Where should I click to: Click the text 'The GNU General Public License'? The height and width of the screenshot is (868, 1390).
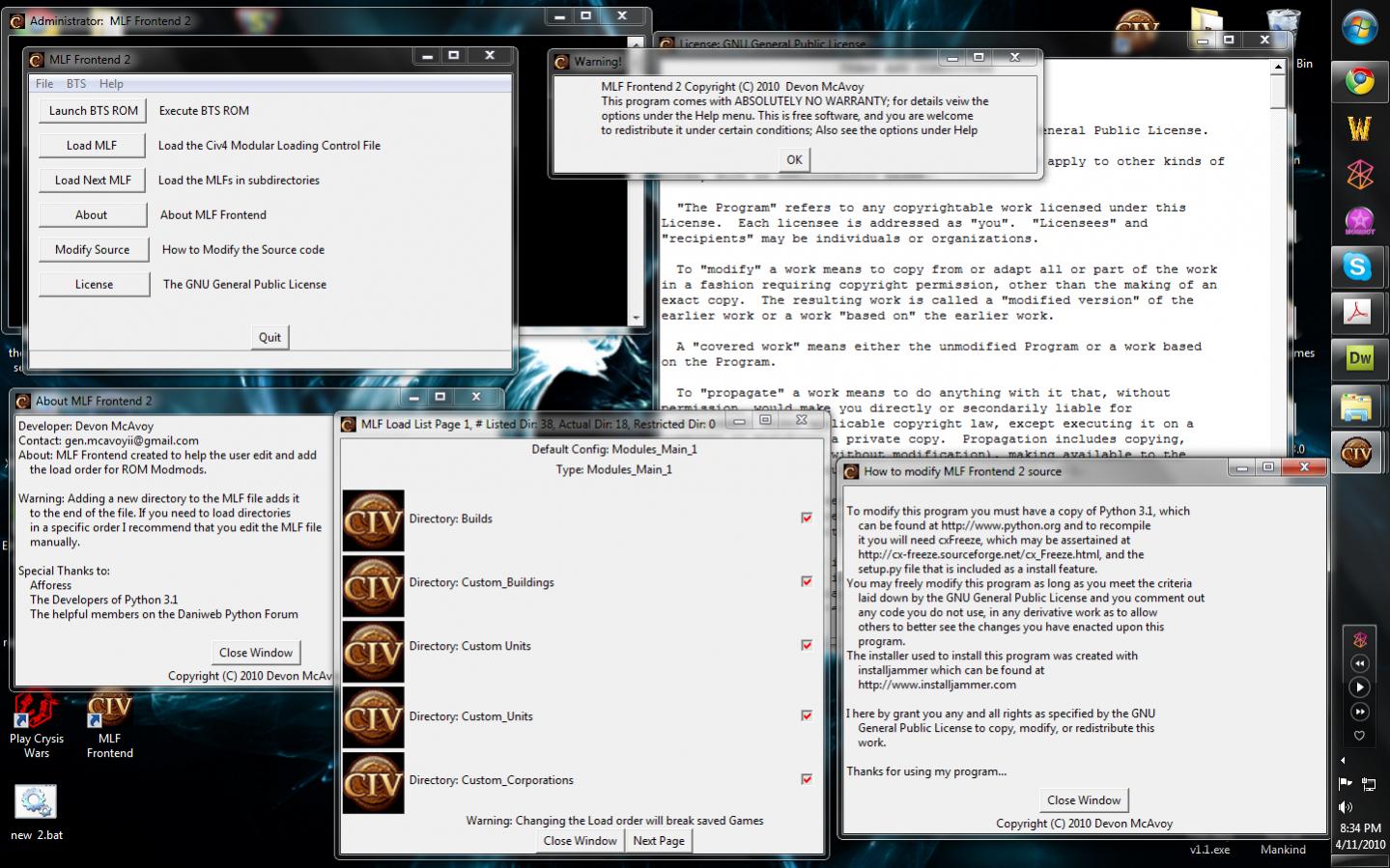coord(244,285)
